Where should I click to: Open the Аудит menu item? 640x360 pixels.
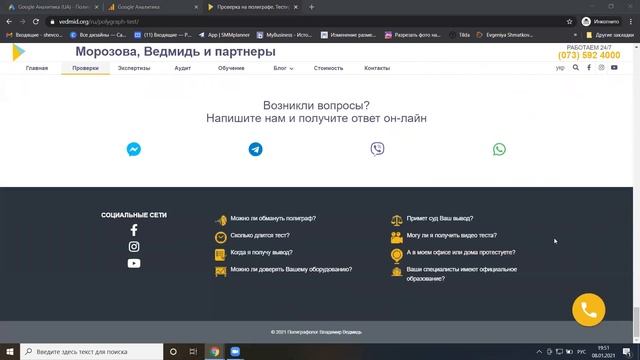pos(182,68)
